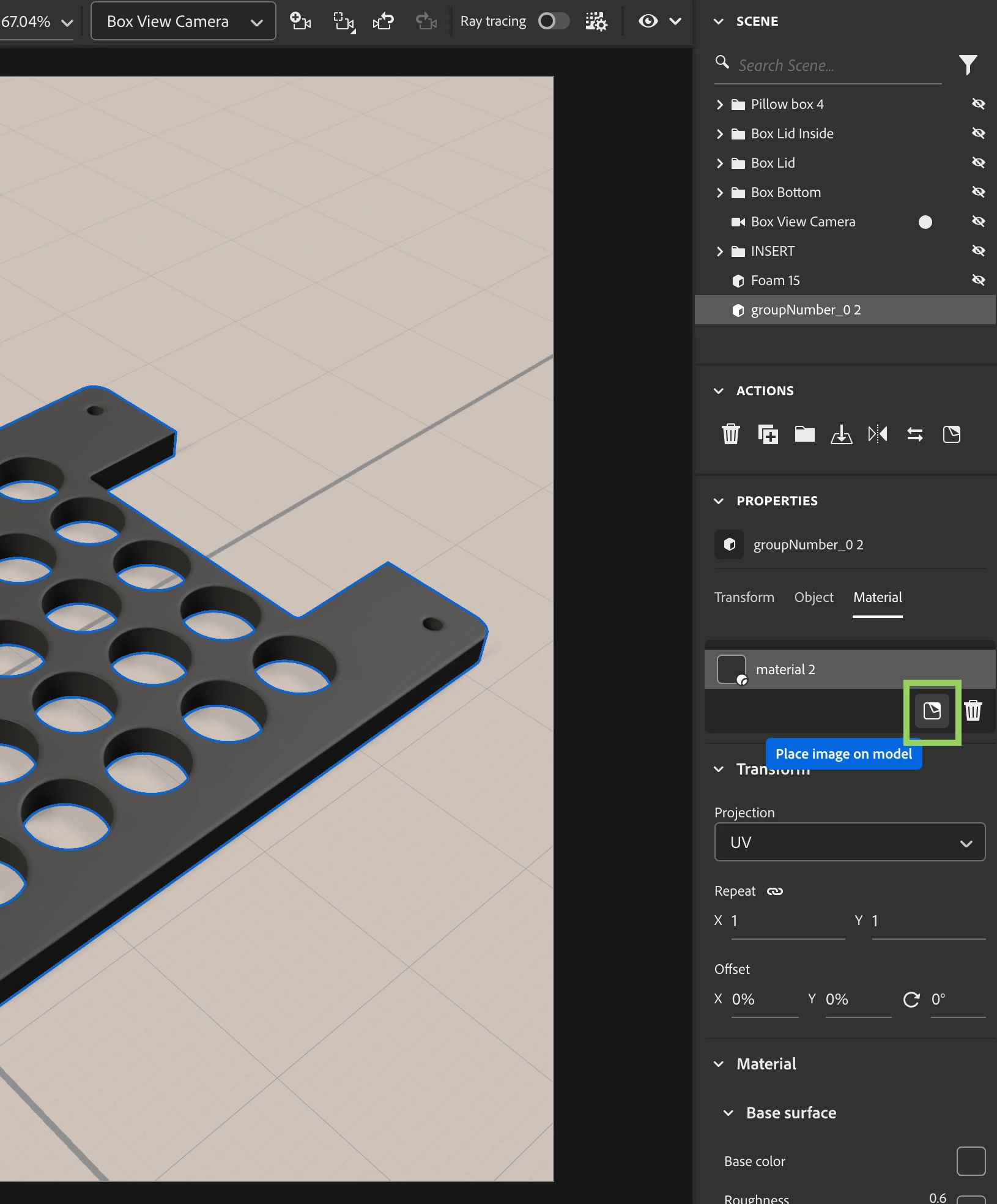
Task: Collapse the Material section
Action: point(719,1065)
